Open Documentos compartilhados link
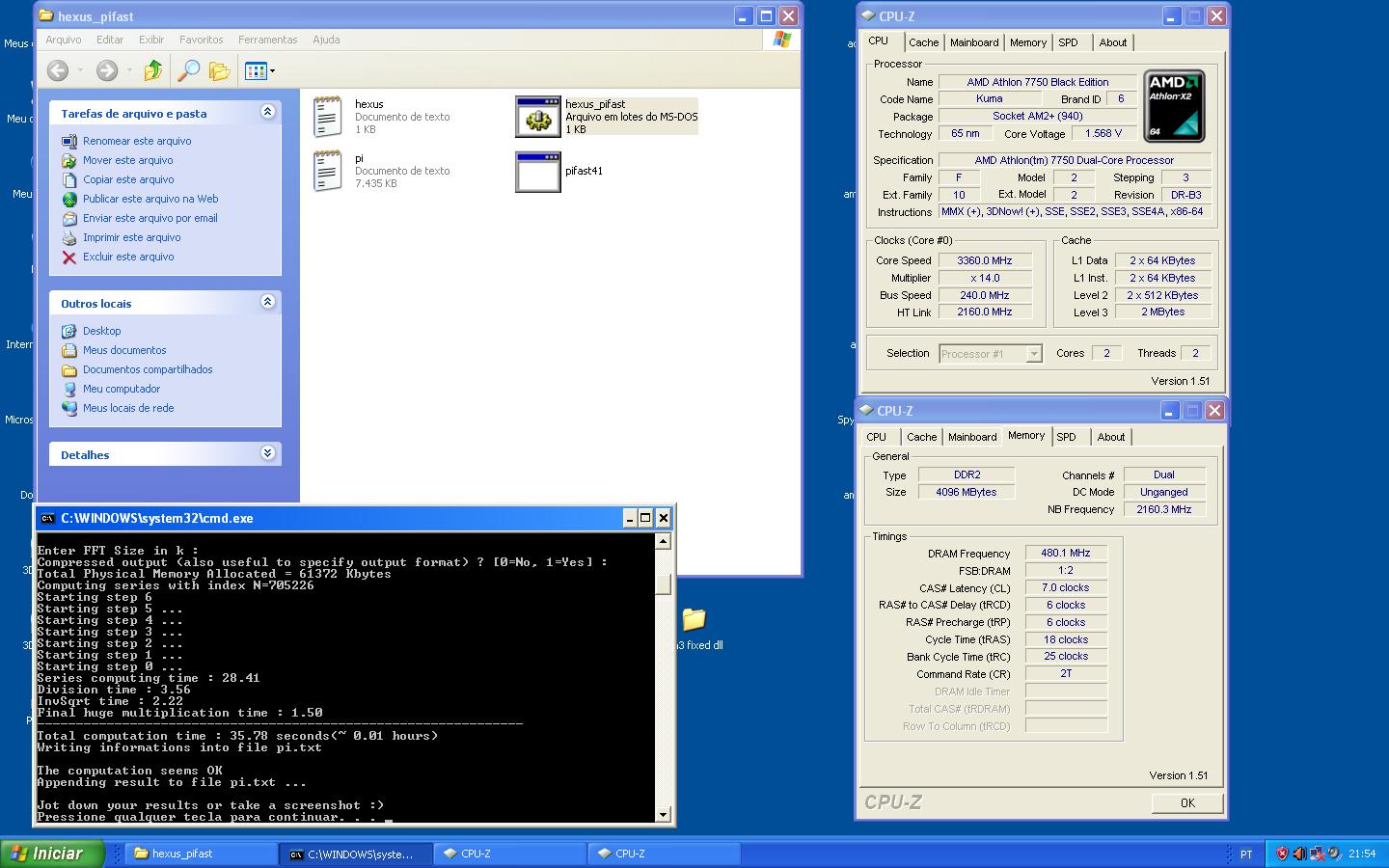 [x=148, y=369]
